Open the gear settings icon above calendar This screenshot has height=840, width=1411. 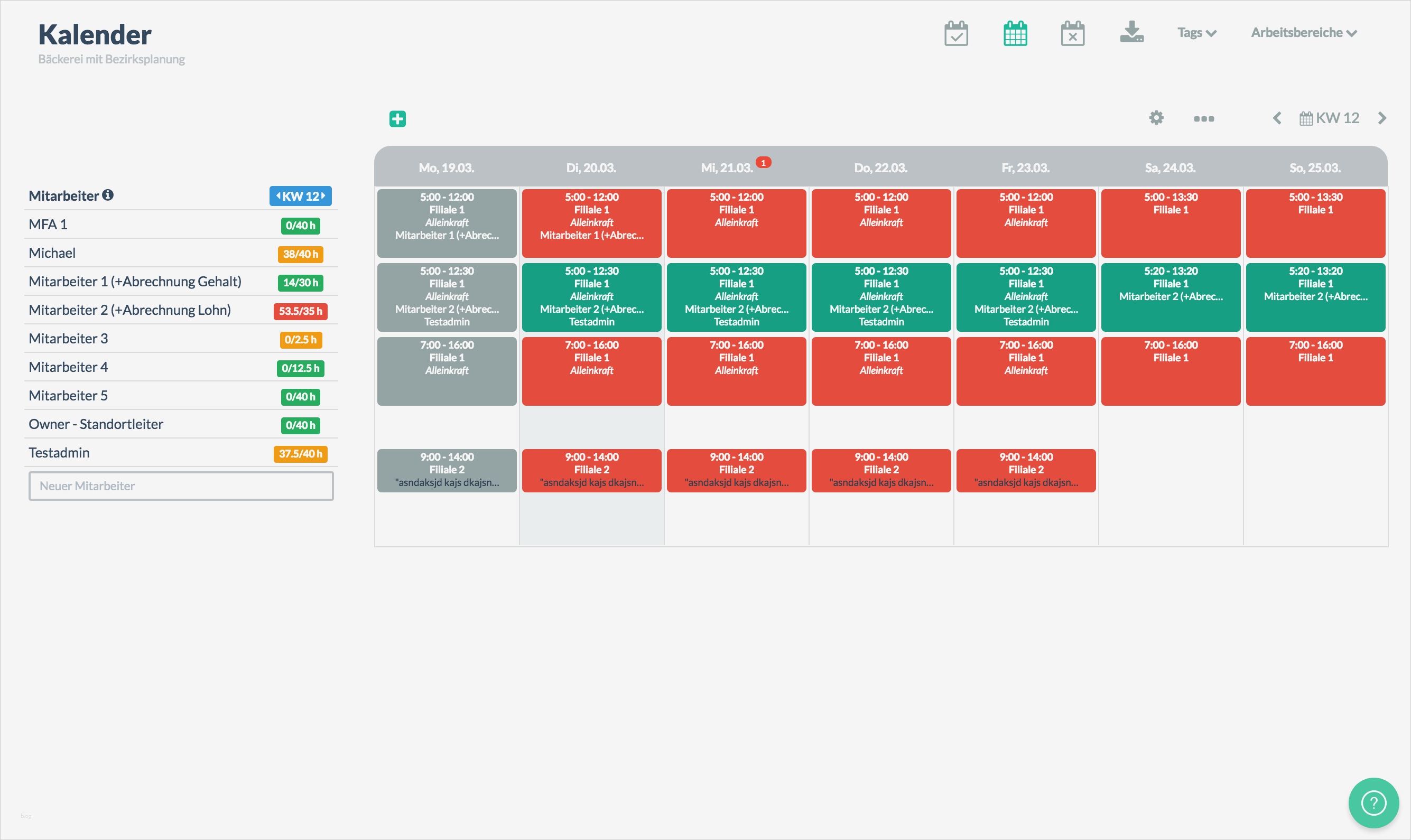[x=1156, y=118]
